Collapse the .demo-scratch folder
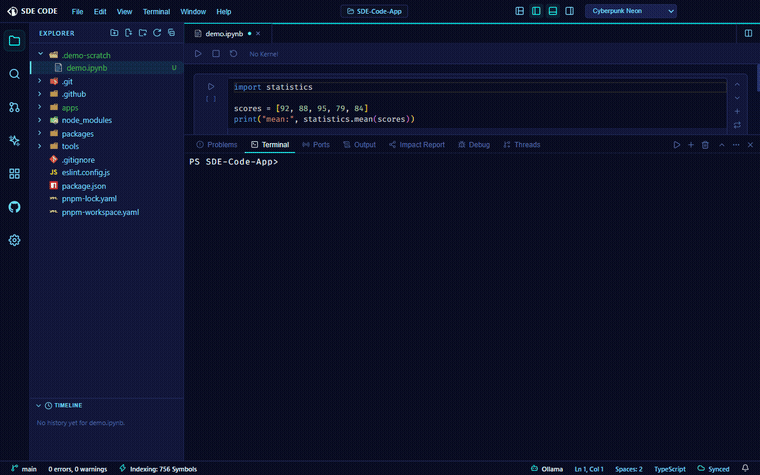 41,54
